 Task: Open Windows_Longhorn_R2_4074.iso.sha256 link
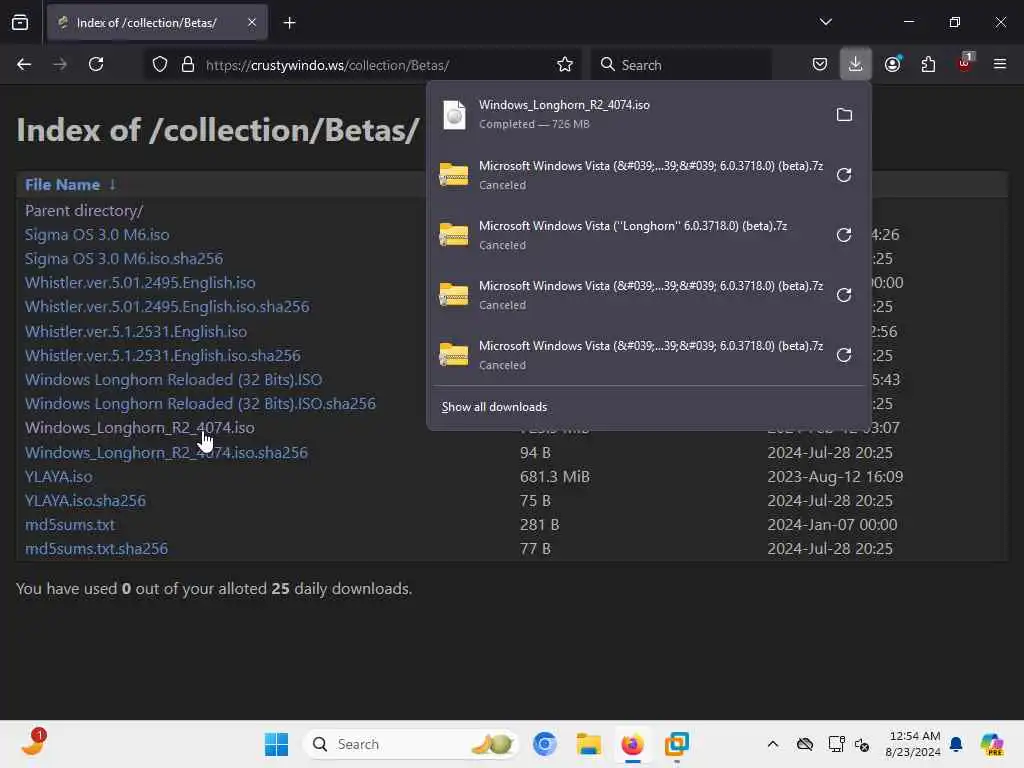(x=166, y=453)
